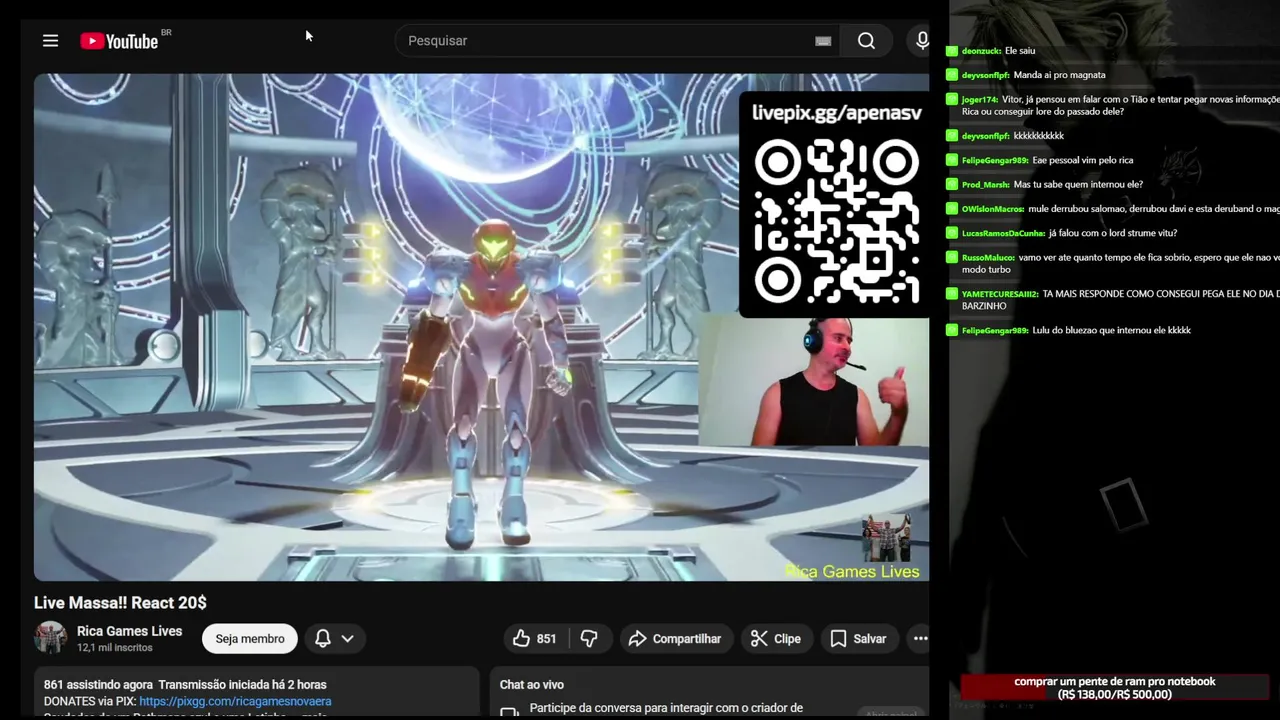
Task: Click deonzuck's chat message 'Ele saiu'
Action: (x=1020, y=51)
